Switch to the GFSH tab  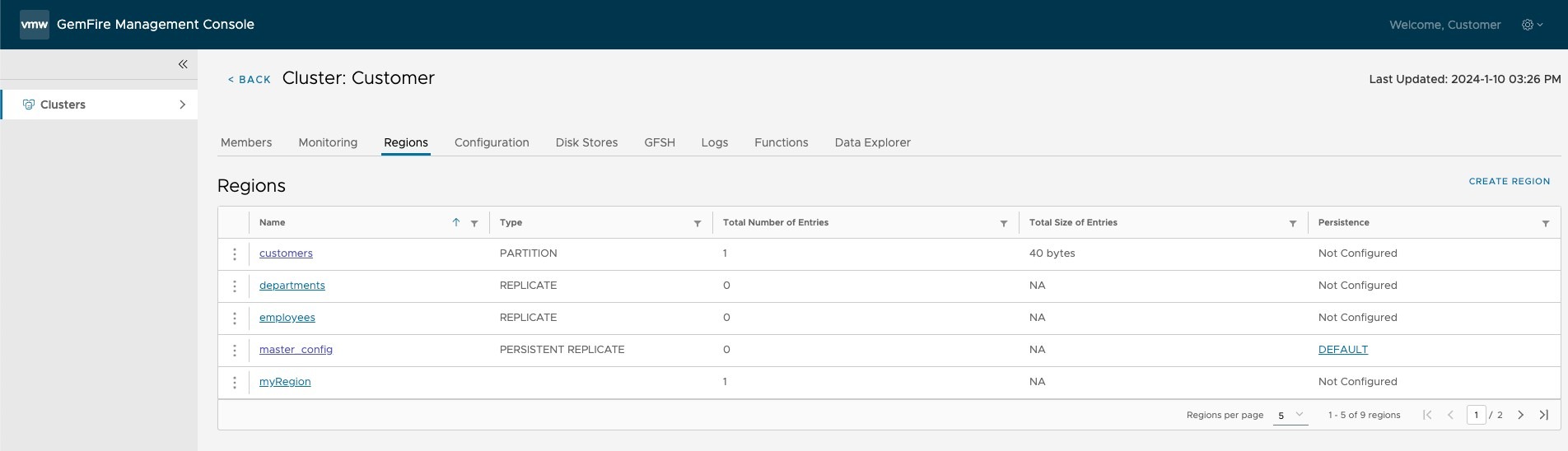660,142
